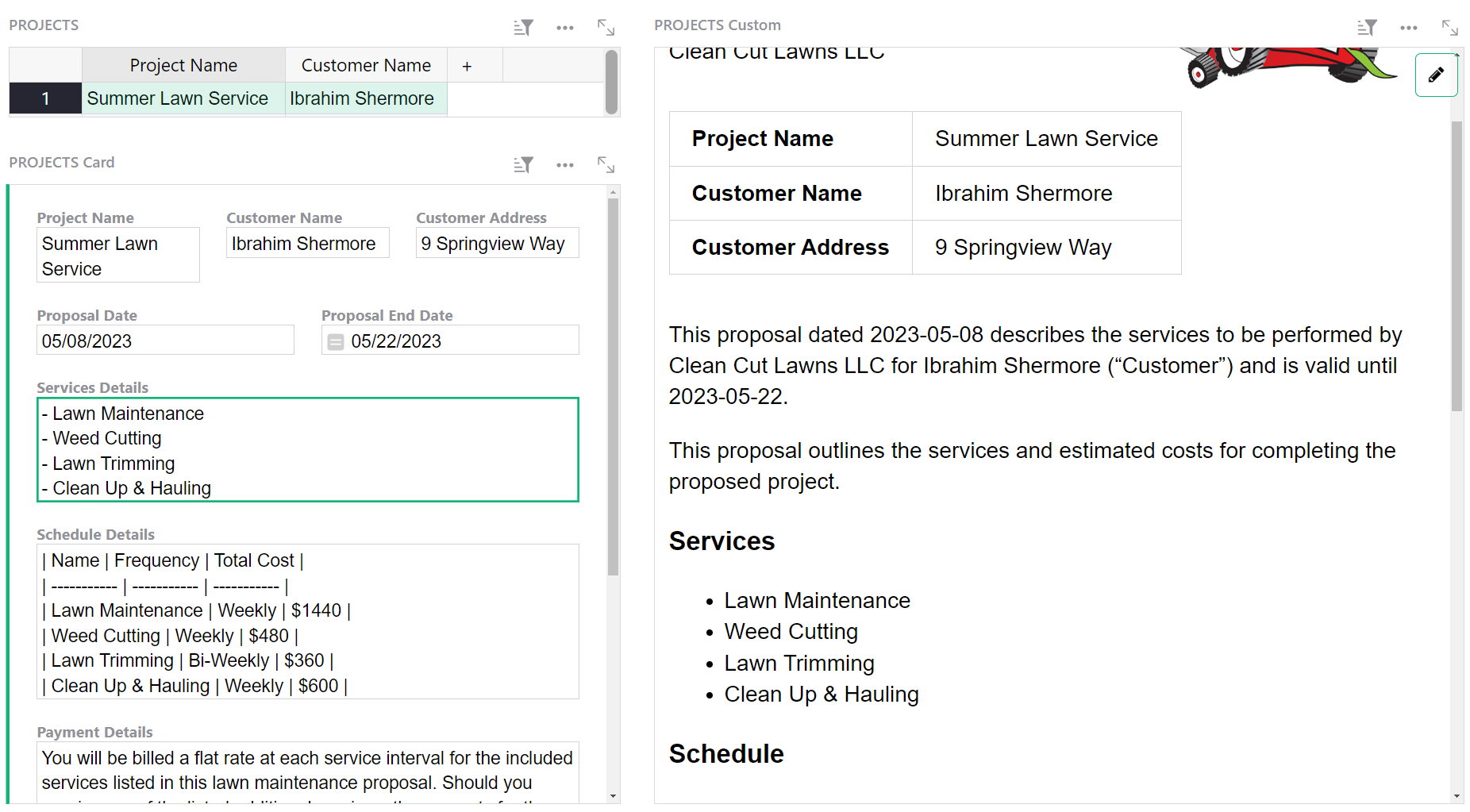Open the PROJECTS Custom options menu
This screenshot has height=812, width=1470.
coord(1408,28)
